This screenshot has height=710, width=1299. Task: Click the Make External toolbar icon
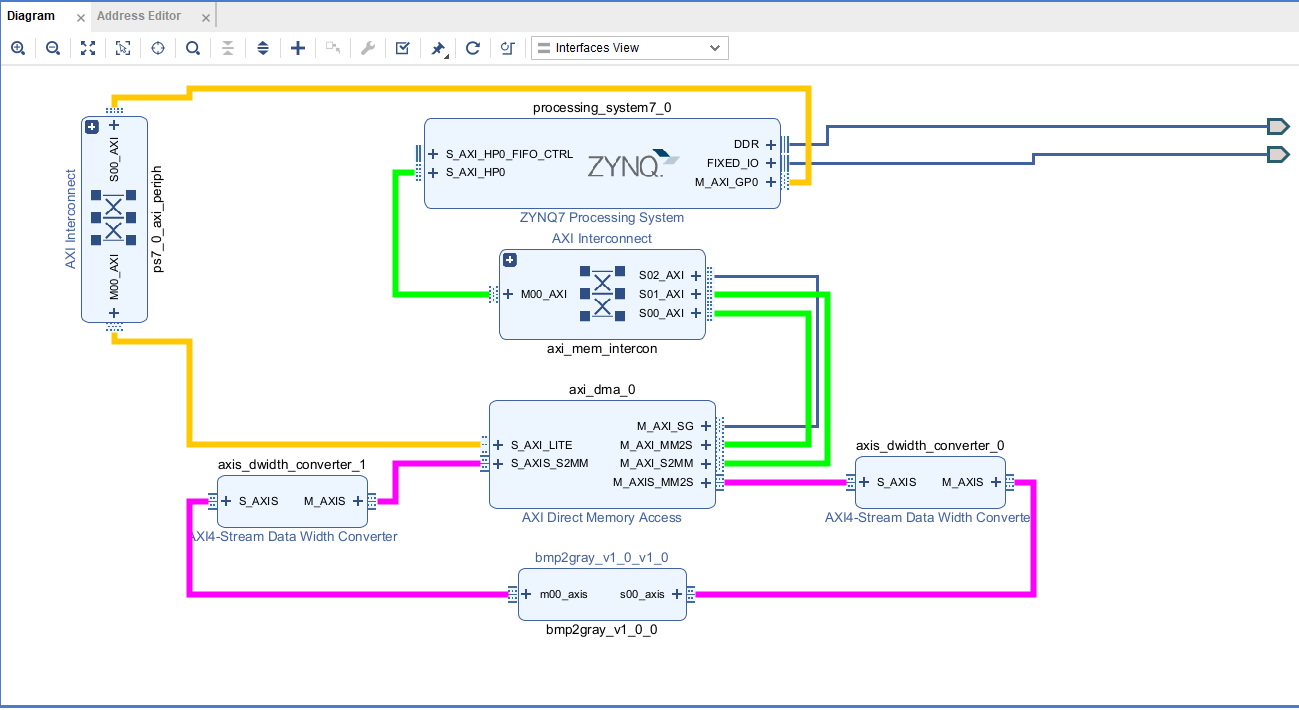click(x=333, y=48)
